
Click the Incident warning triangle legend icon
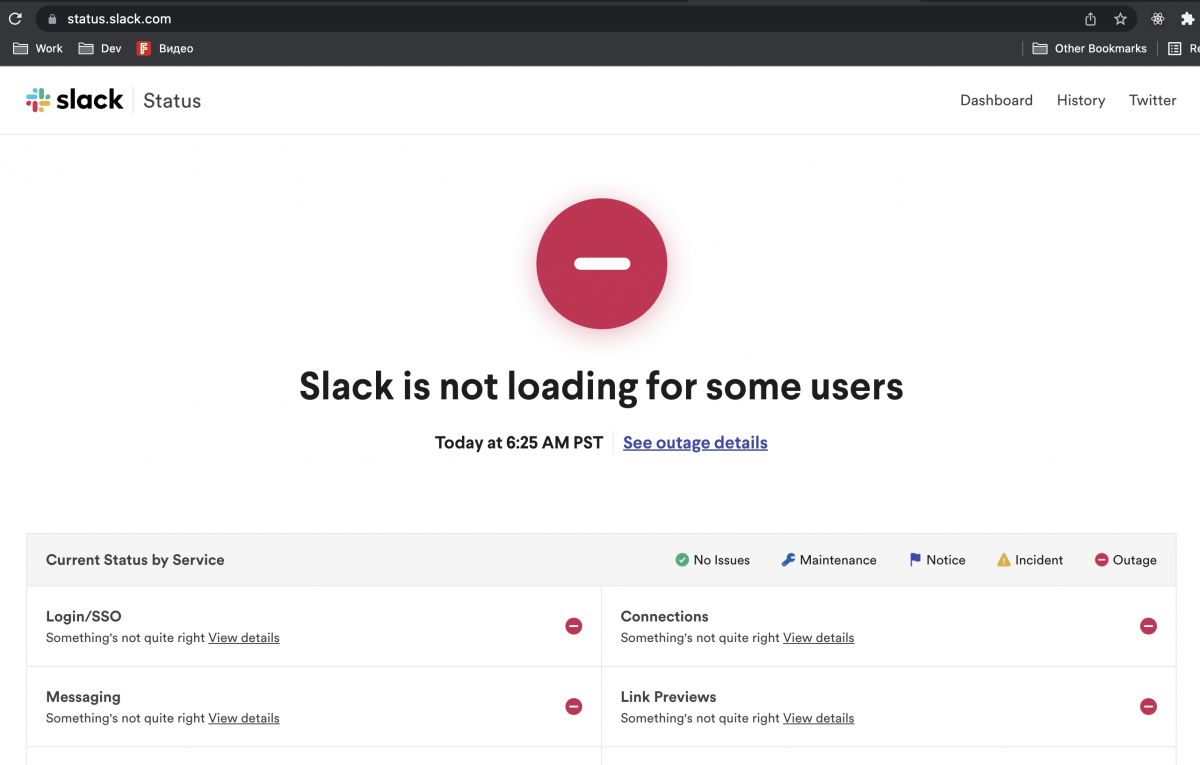(x=1004, y=560)
